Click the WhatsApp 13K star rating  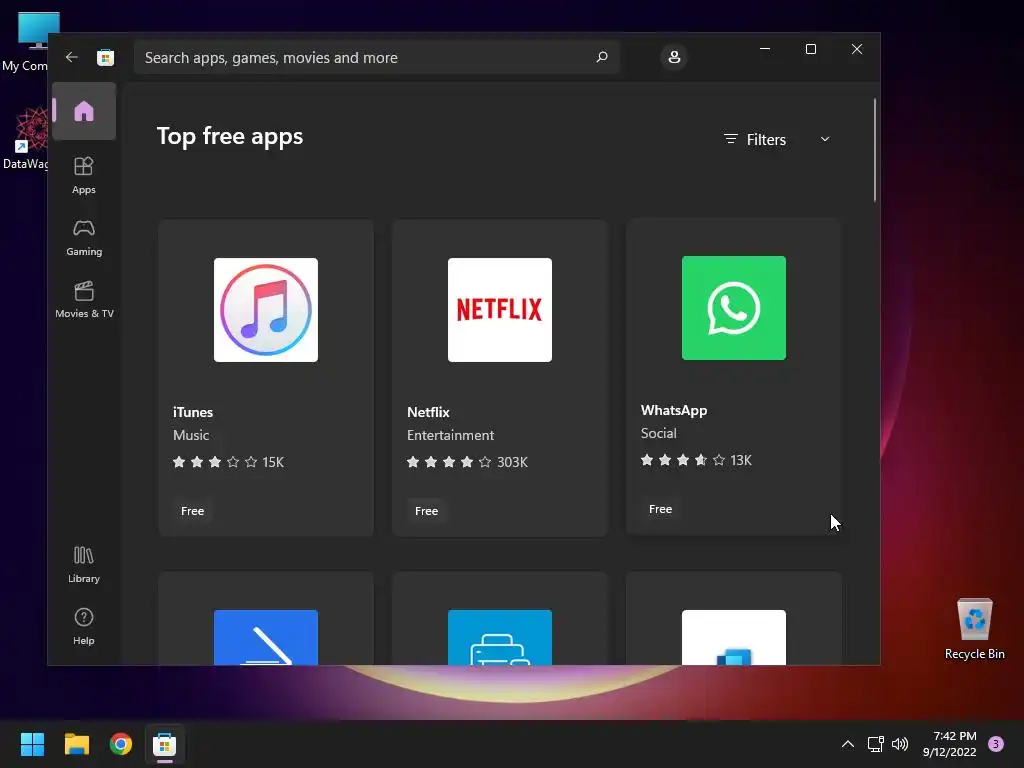[x=696, y=460]
